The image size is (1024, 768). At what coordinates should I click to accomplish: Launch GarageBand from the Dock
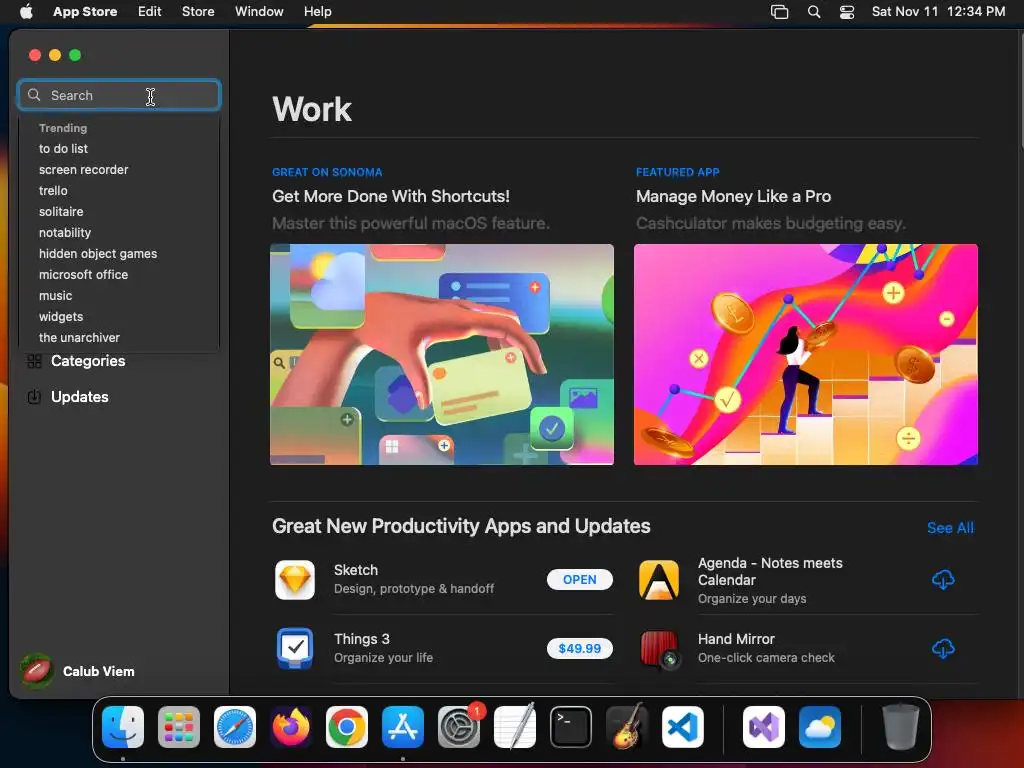click(627, 727)
